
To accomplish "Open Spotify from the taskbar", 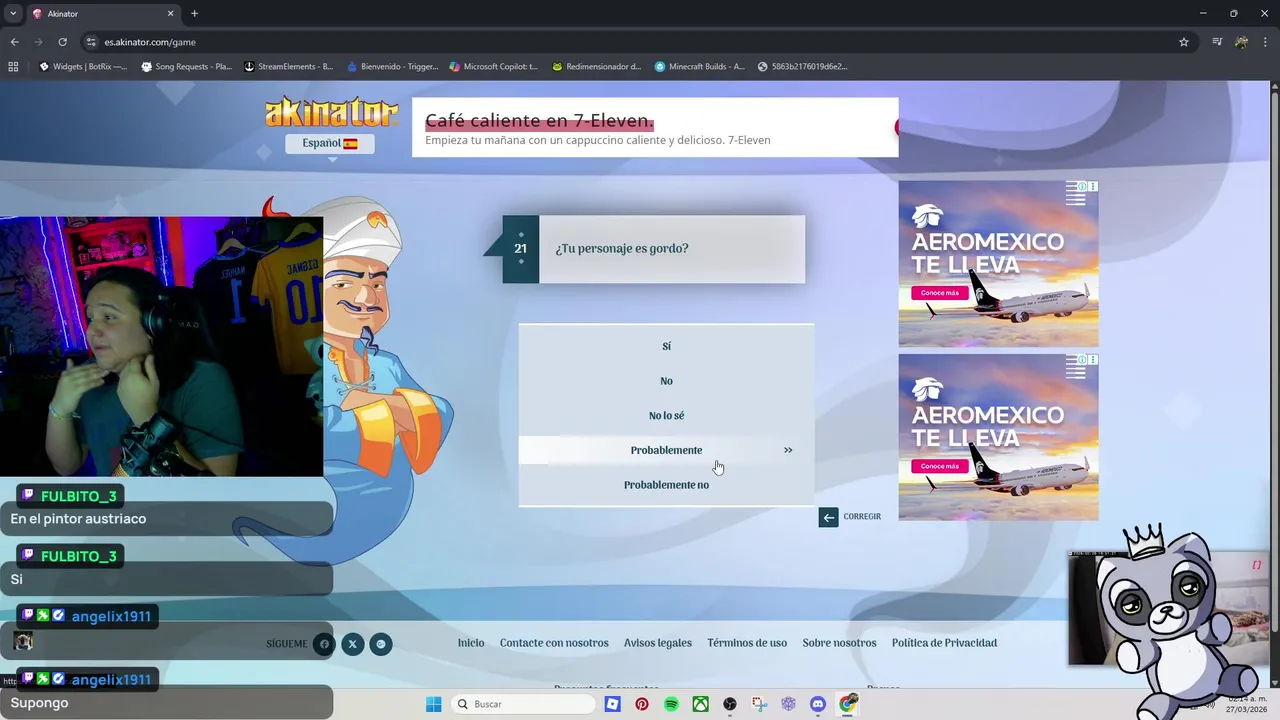I will point(671,704).
